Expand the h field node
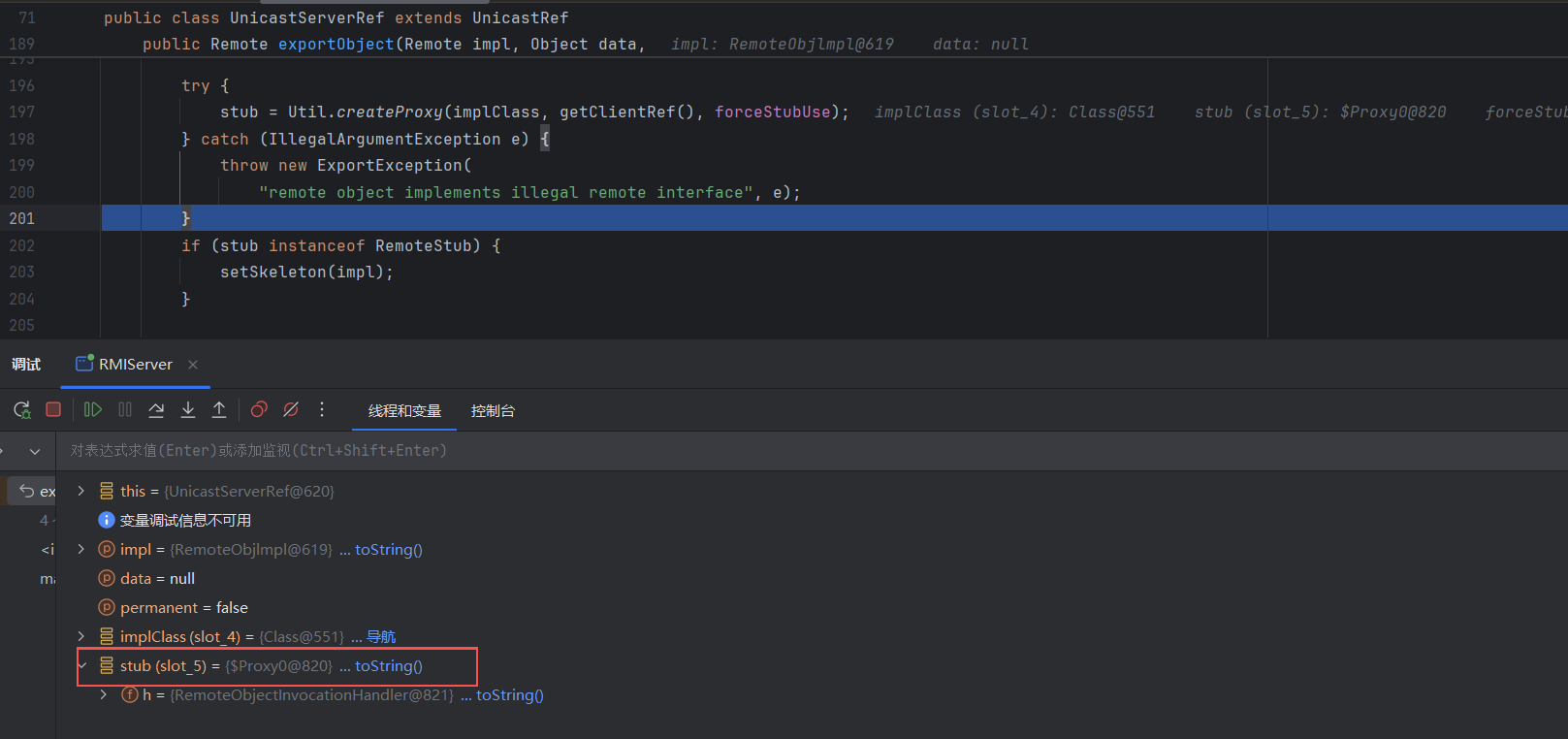Viewport: 1568px width, 739px height. [x=104, y=695]
